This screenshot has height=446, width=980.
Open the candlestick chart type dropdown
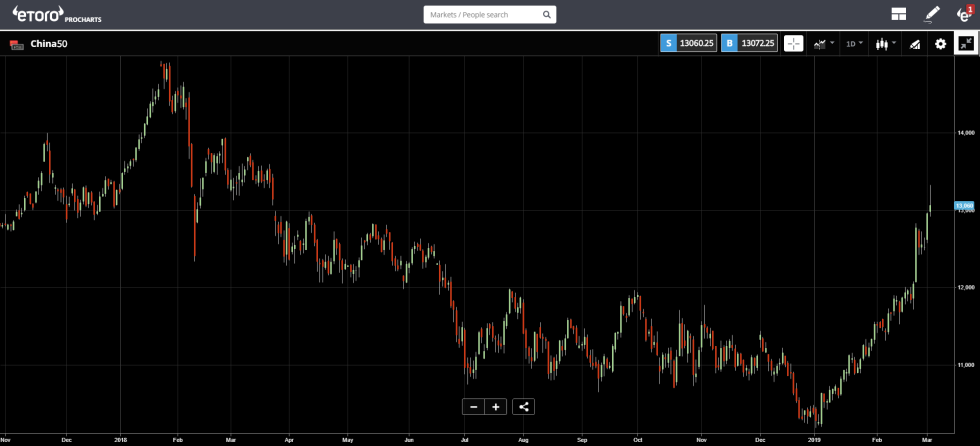point(885,44)
